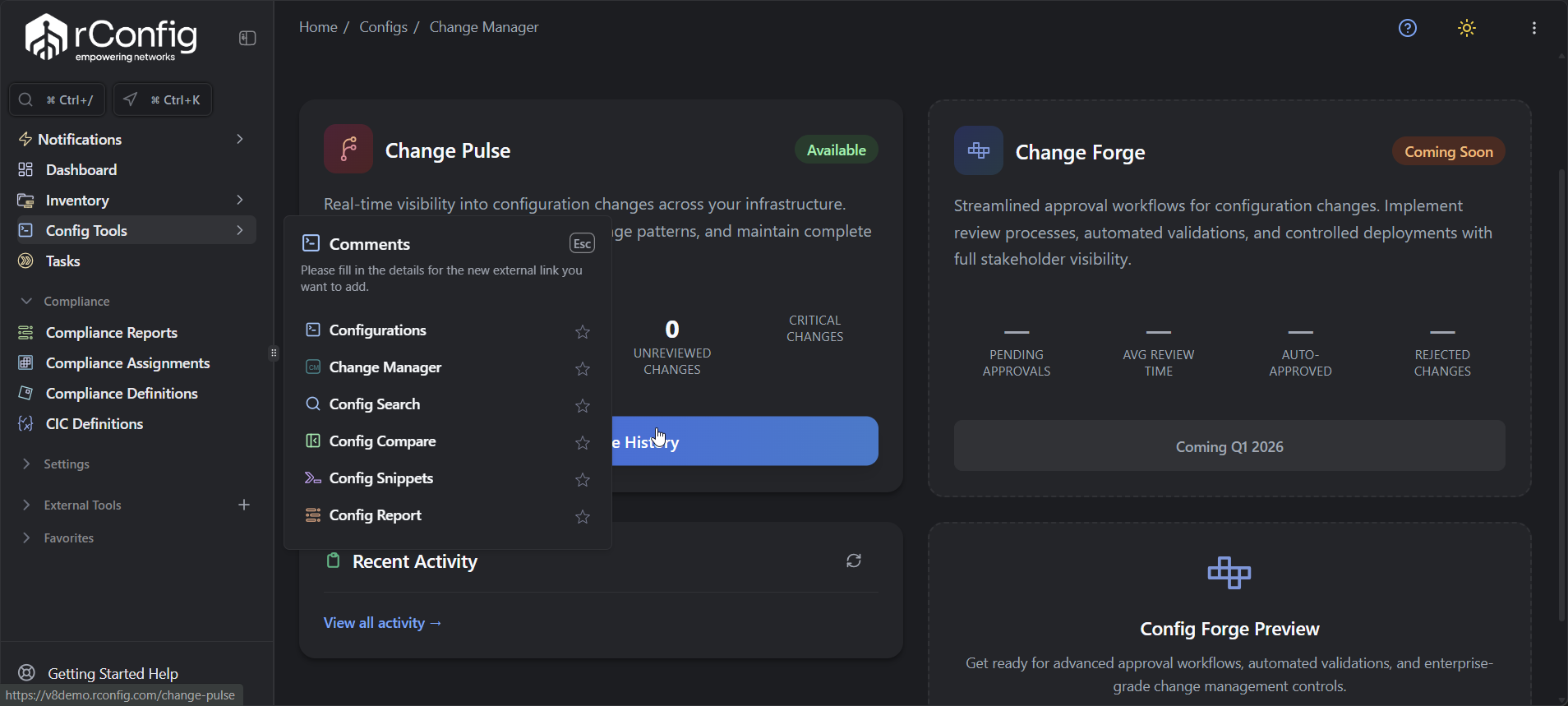Open Config Compare from flyout
The width and height of the screenshot is (1568, 706).
click(x=382, y=441)
